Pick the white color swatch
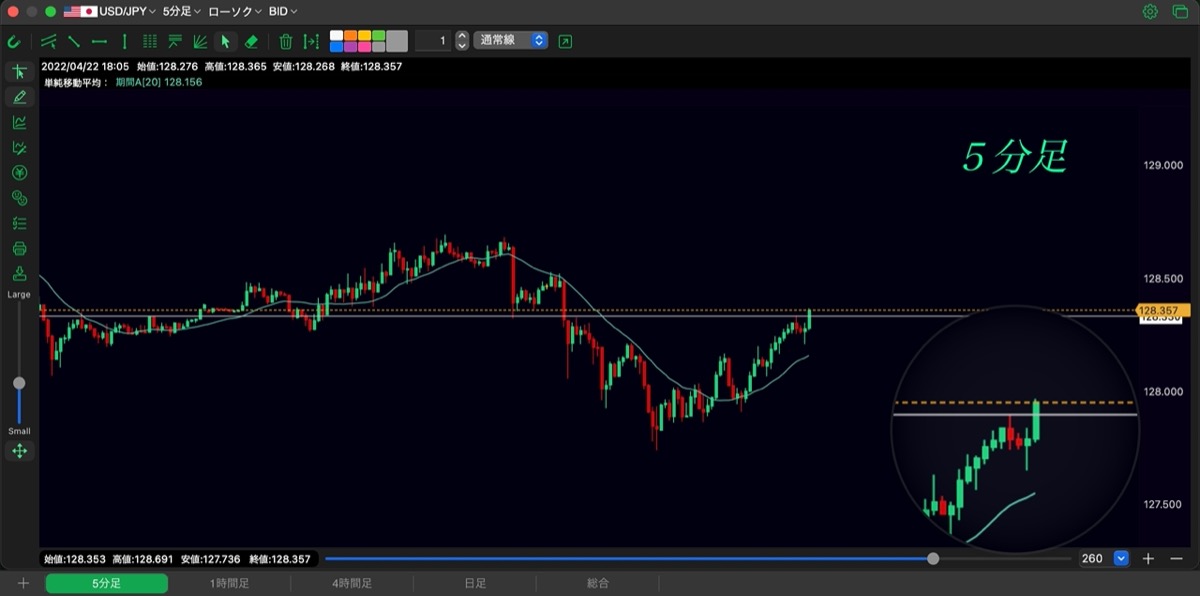Image resolution: width=1200 pixels, height=596 pixels. tap(336, 35)
